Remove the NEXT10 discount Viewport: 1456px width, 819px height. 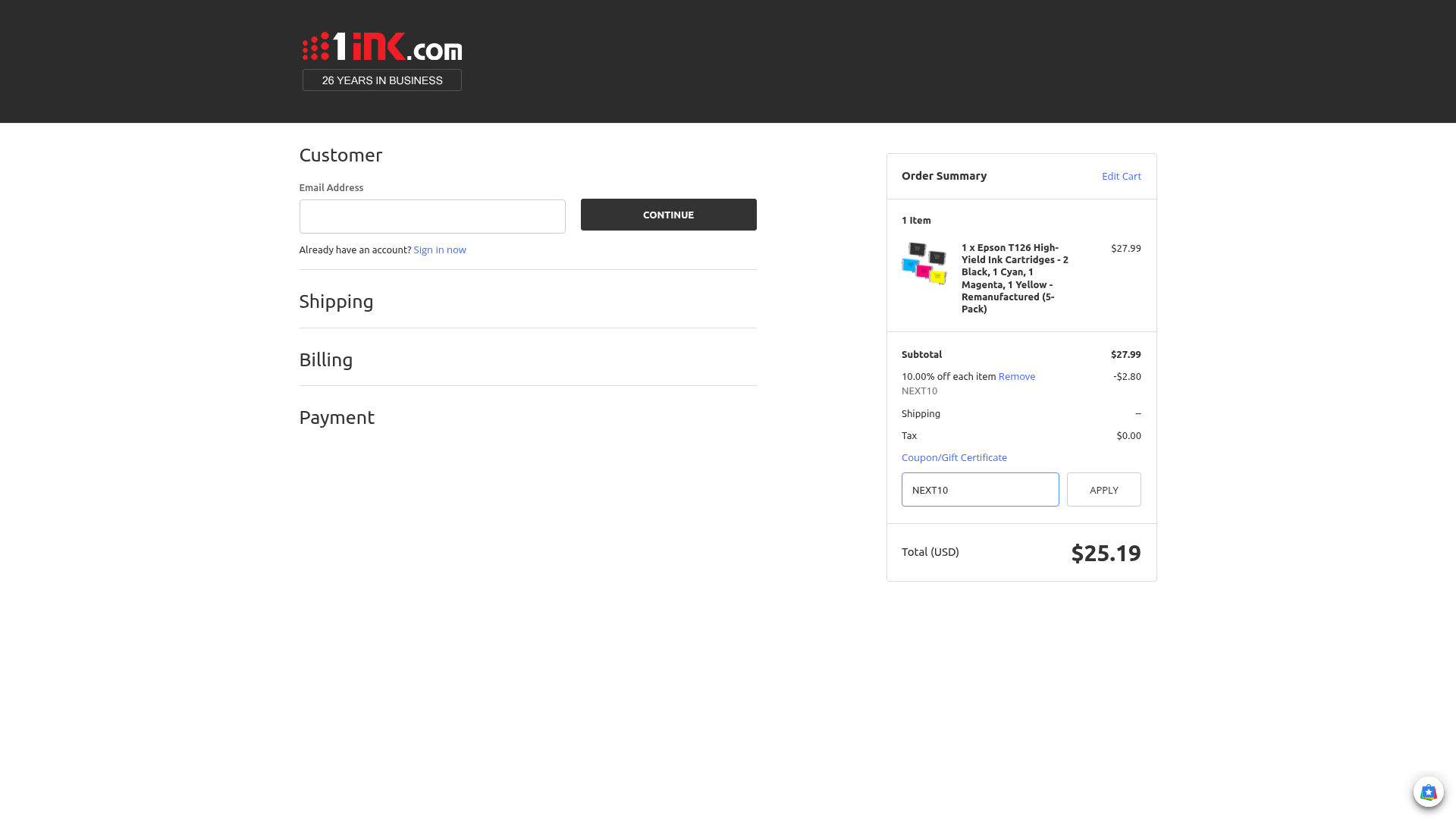coord(1016,376)
